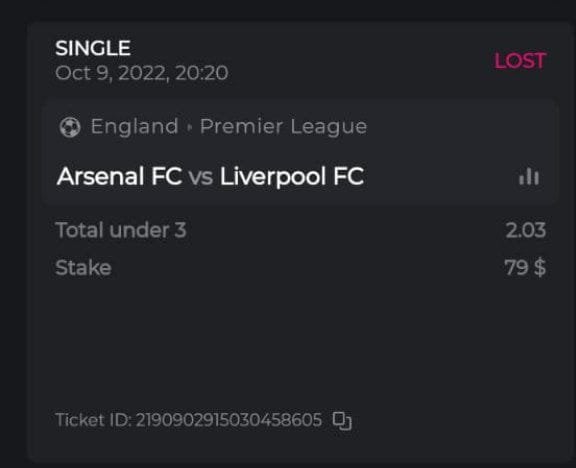Viewport: 576px width, 468px height.
Task: Select the Ticket ID number text
Action: click(229, 420)
